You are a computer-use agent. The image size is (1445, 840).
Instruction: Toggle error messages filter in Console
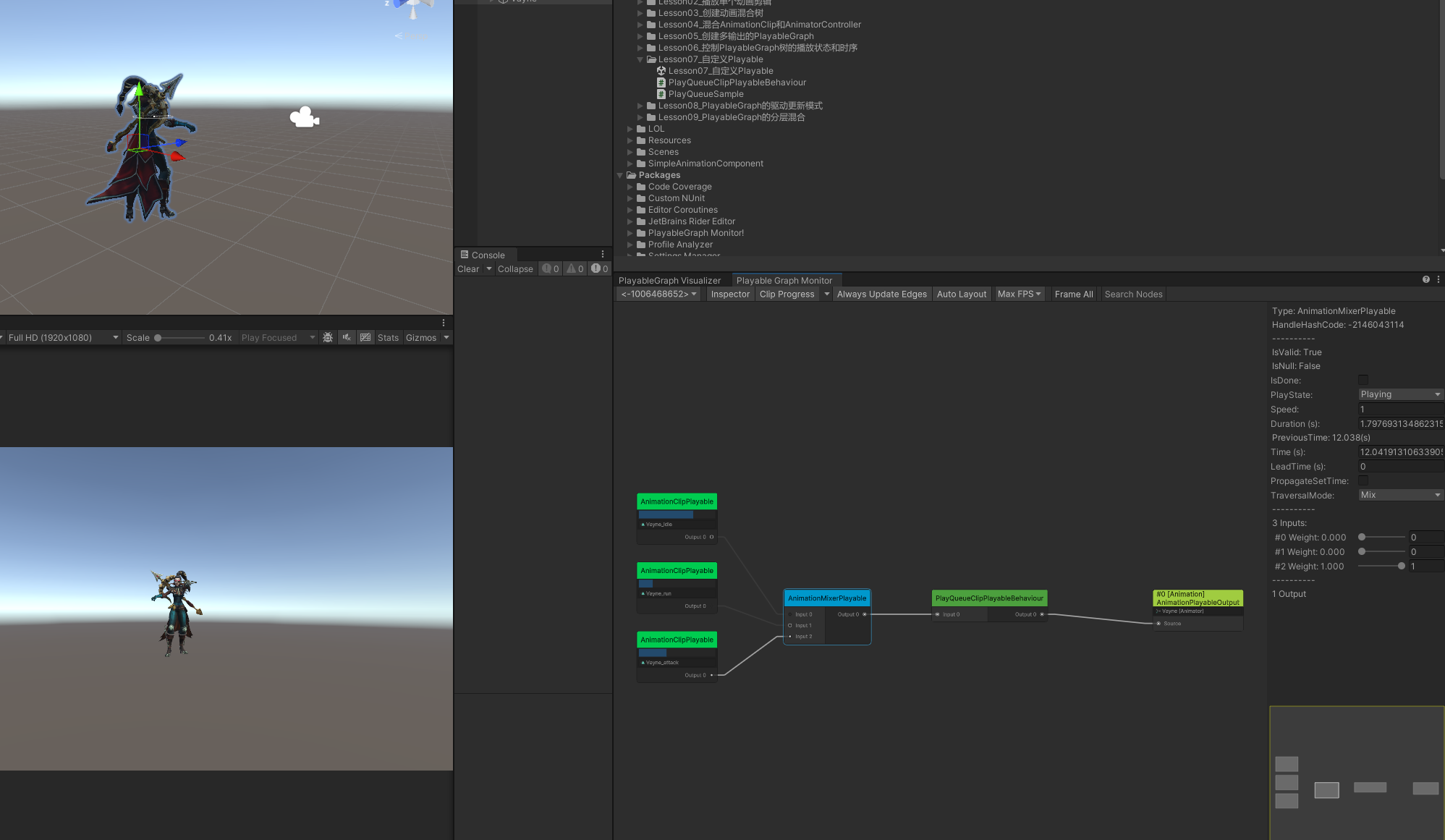coord(599,269)
